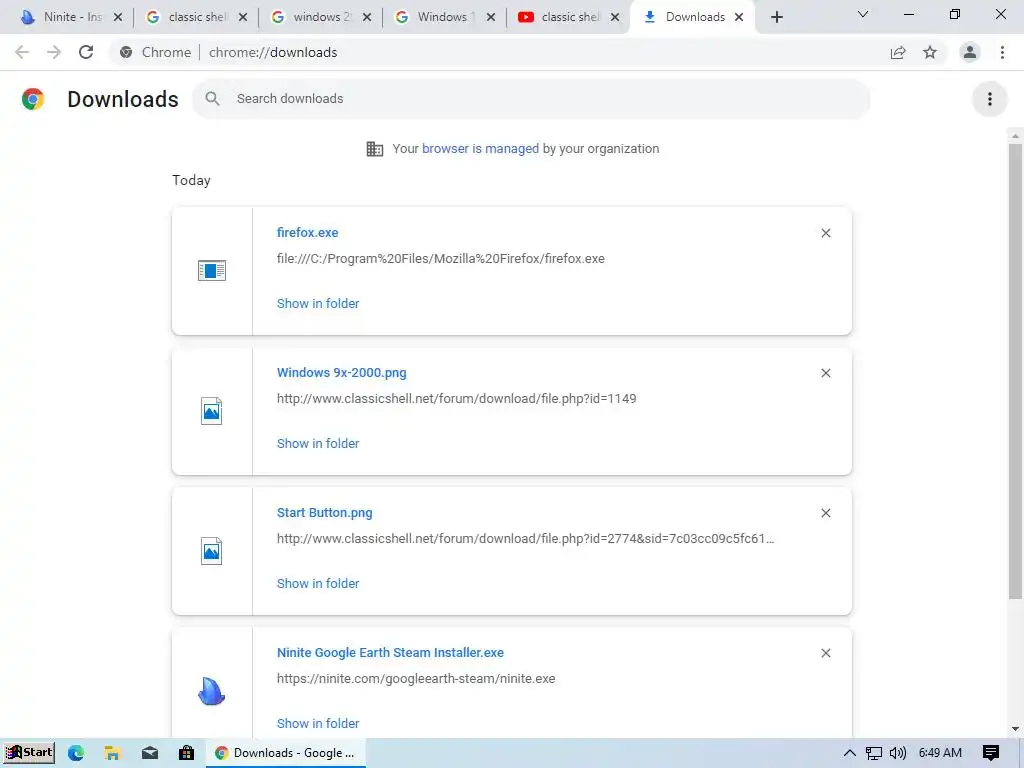Click the Chrome site info icon in address bar

126,52
